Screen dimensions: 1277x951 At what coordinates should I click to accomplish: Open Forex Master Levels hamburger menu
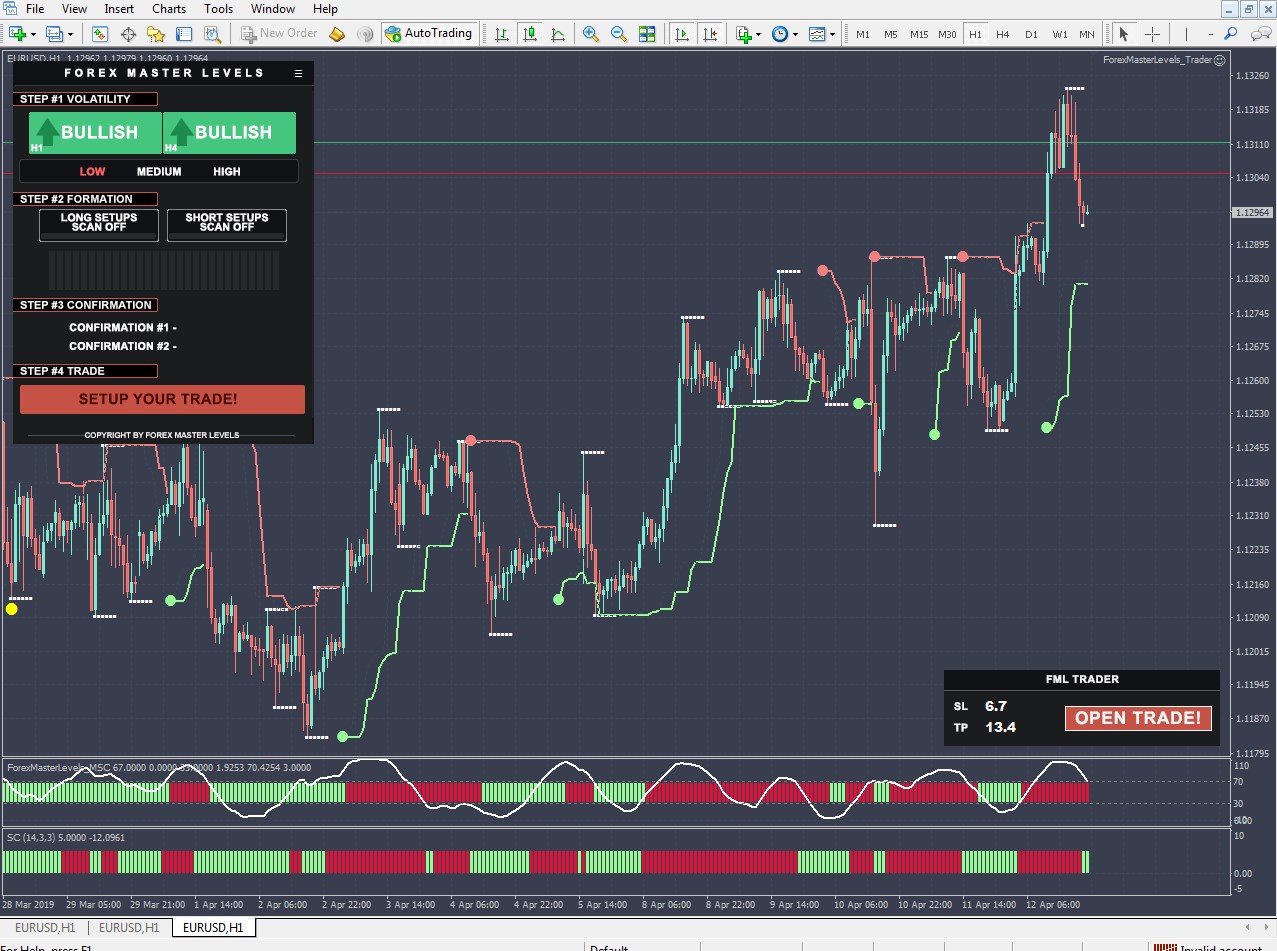pos(298,73)
